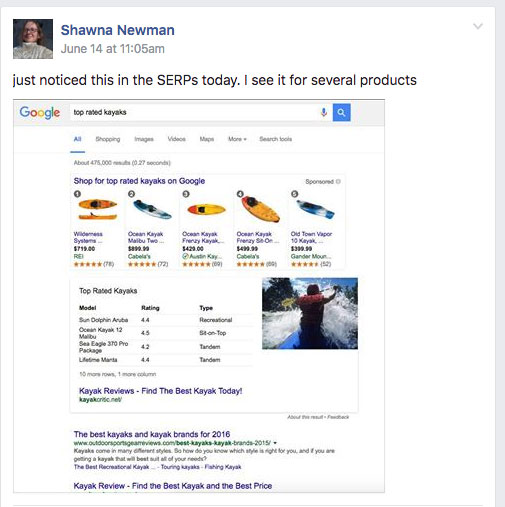
Task: Click the Recreational type cell
Action: (216, 320)
